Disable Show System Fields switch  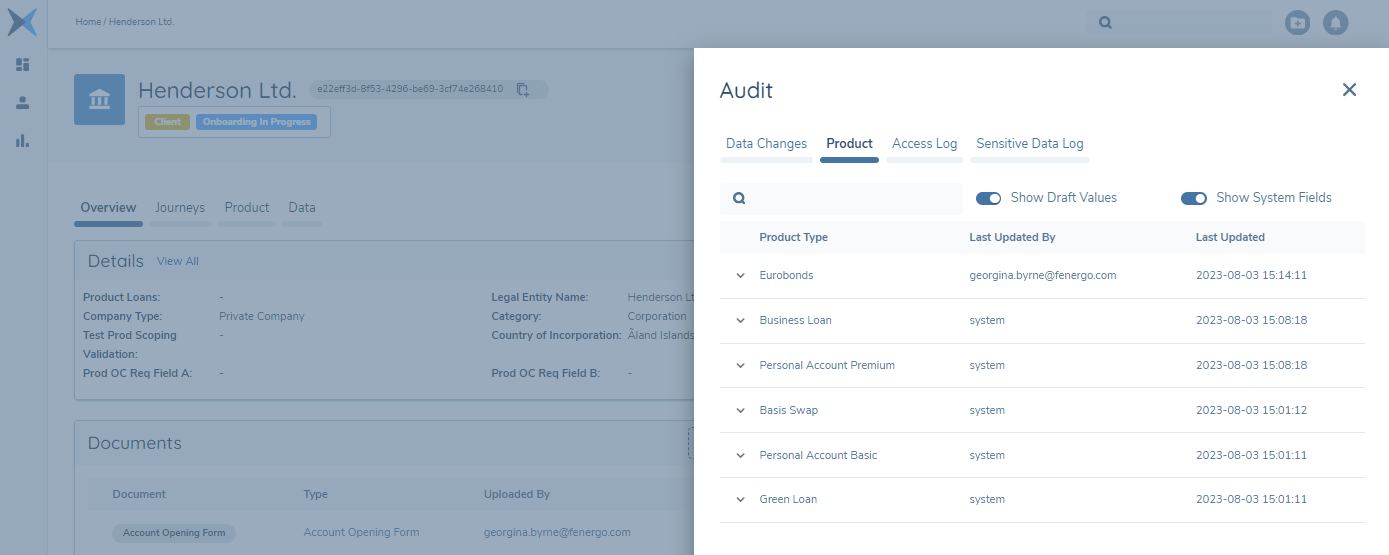pos(1193,198)
